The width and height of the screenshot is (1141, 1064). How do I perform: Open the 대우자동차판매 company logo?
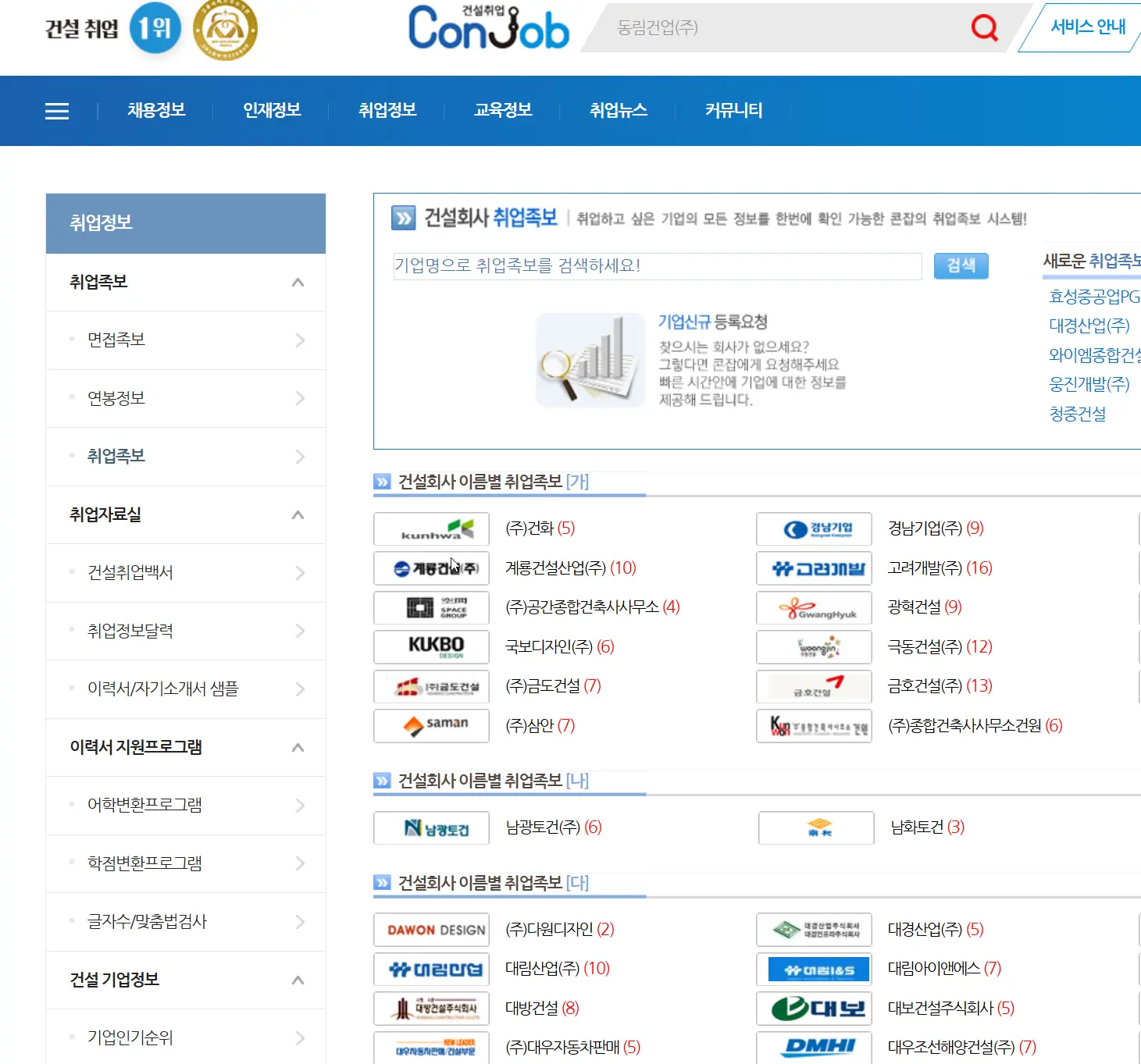(432, 1048)
